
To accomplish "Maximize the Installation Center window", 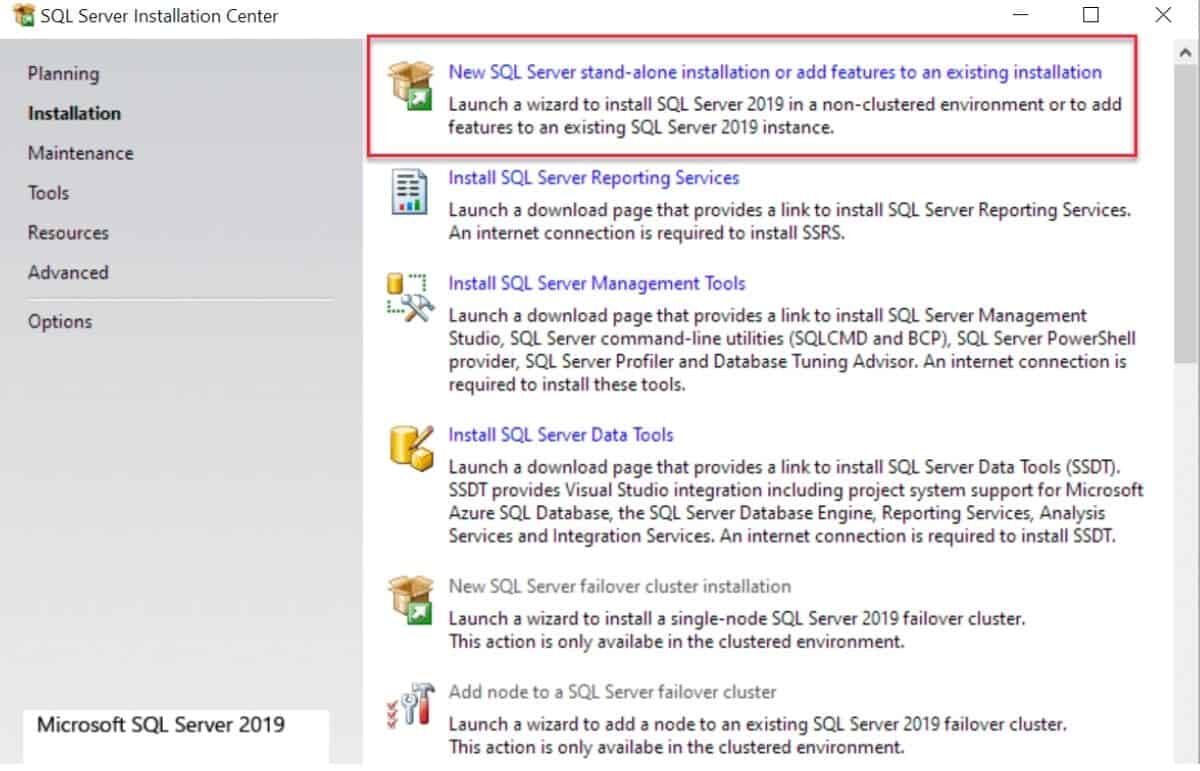I will (1091, 15).
